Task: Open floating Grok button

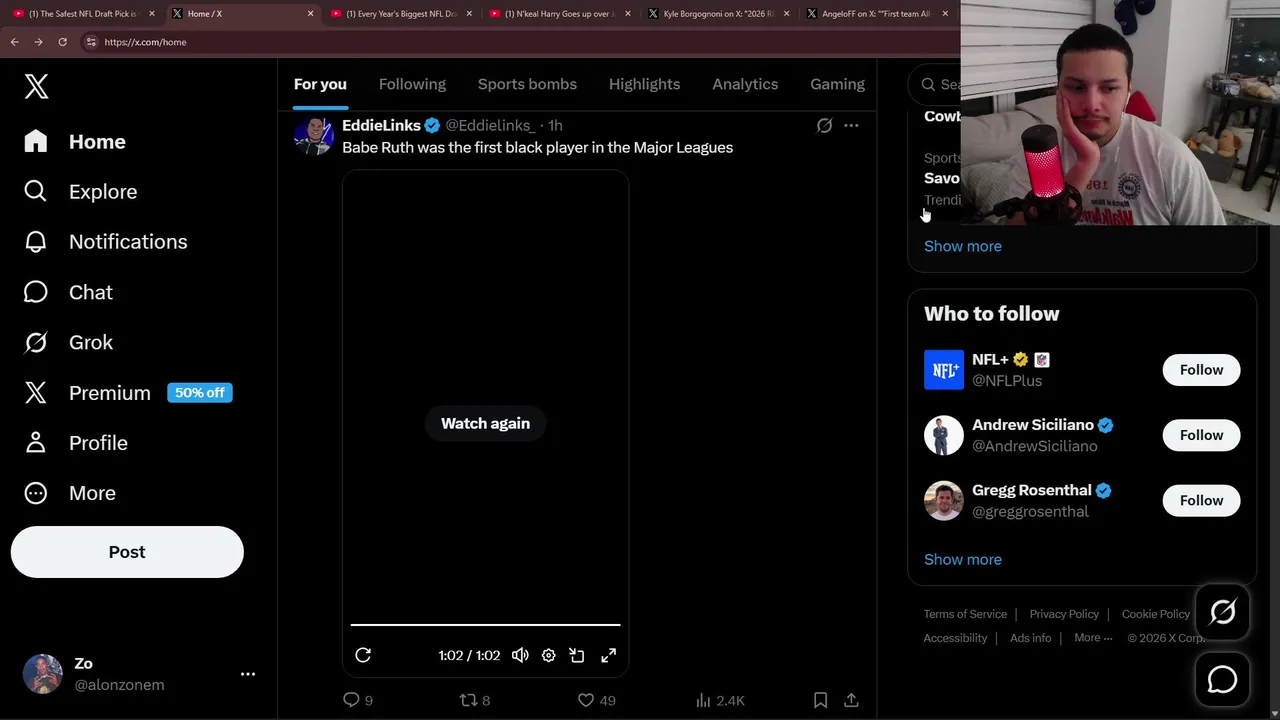Action: [1222, 612]
